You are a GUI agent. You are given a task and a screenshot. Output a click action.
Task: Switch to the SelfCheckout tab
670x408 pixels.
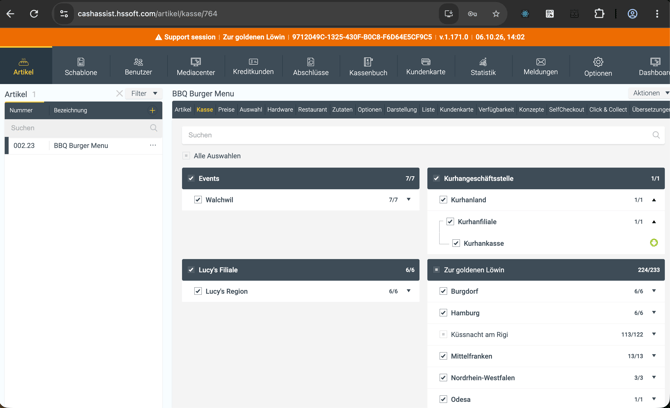[x=566, y=110]
